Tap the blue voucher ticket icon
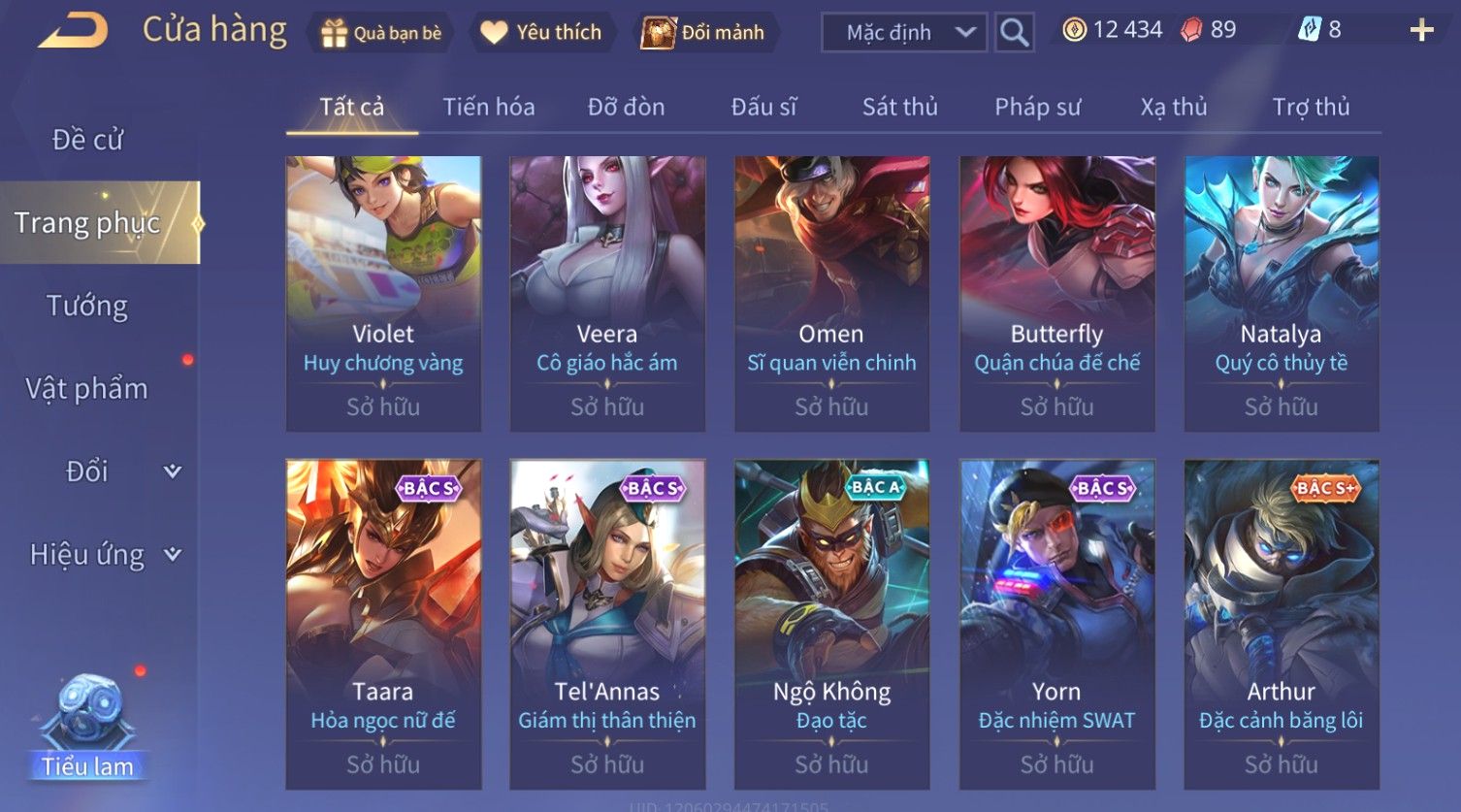The width and height of the screenshot is (1461, 812). (x=1310, y=30)
